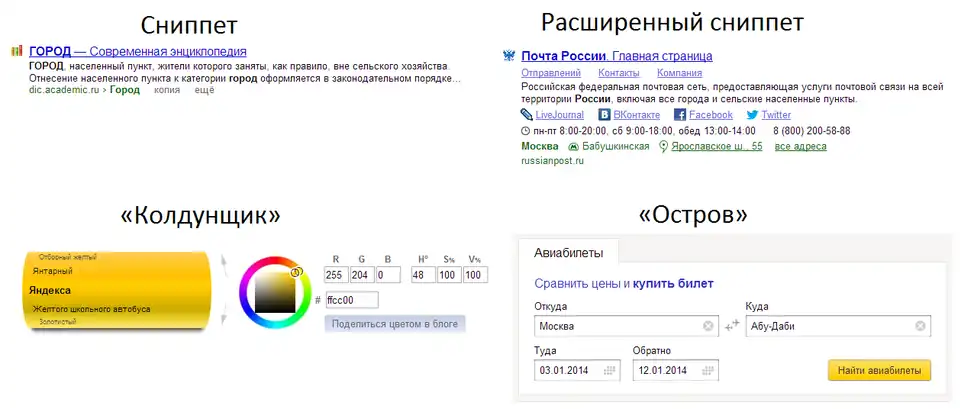Click the Twitter bird icon

point(751,115)
